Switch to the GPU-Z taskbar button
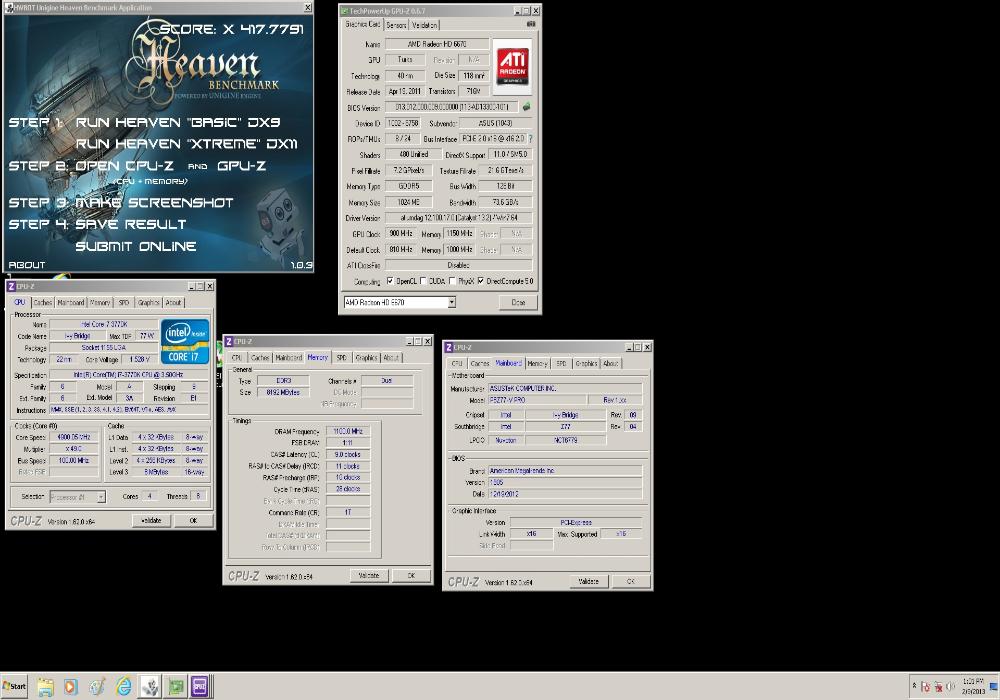The height and width of the screenshot is (700, 1000). click(x=176, y=687)
